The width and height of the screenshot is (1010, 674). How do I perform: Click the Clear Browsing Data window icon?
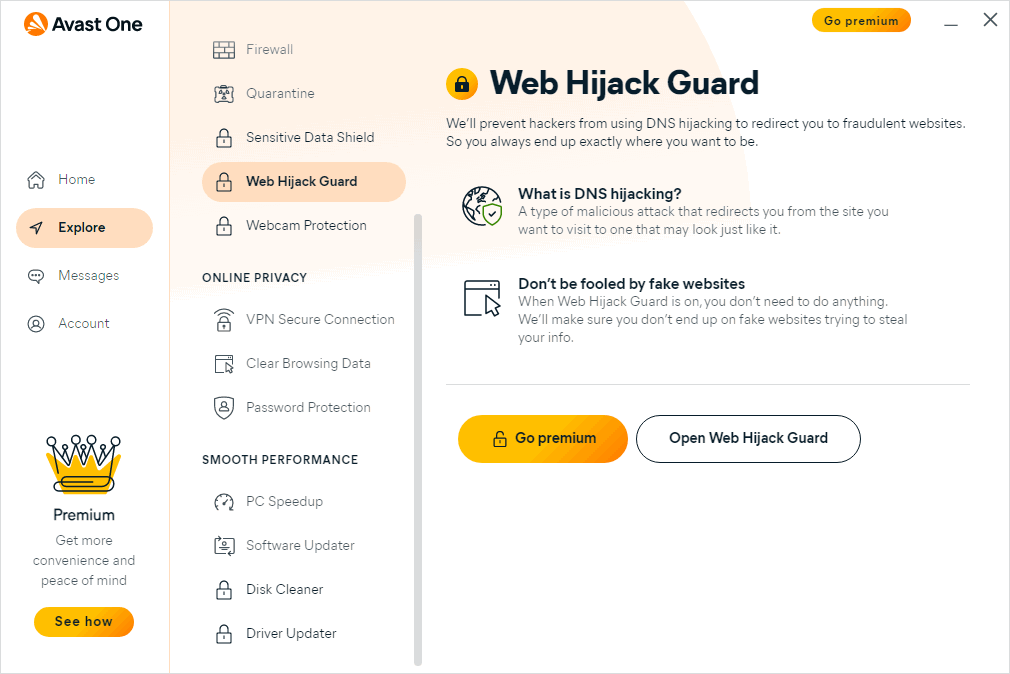pos(224,363)
